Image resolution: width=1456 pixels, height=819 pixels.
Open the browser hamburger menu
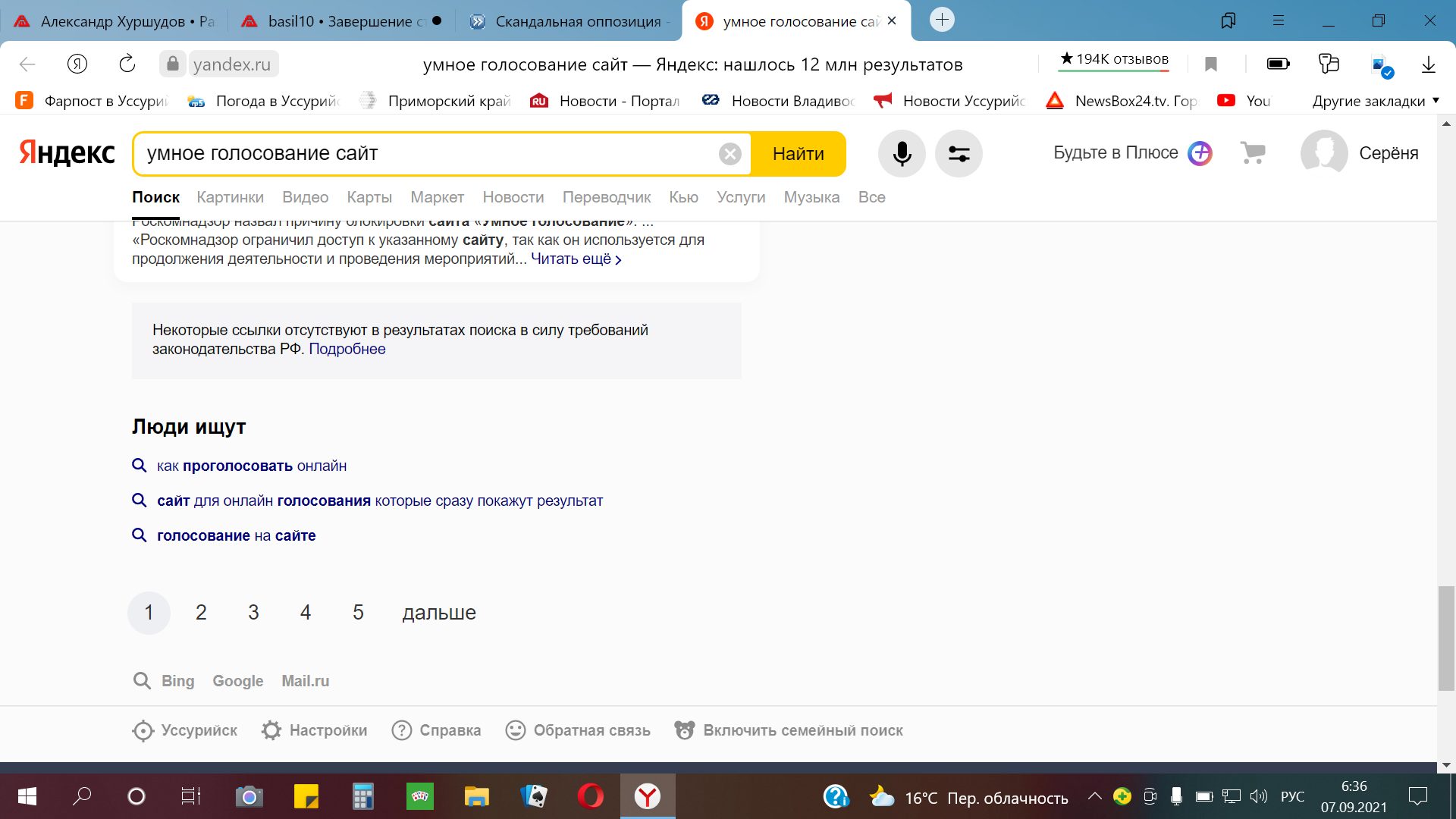tap(1279, 20)
